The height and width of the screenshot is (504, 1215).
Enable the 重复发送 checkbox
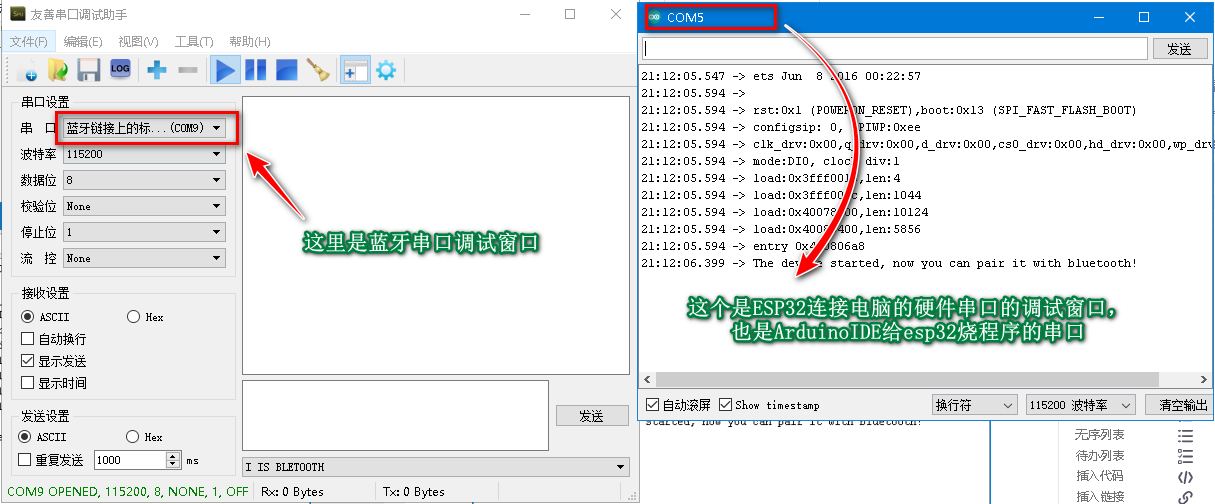[x=26, y=460]
